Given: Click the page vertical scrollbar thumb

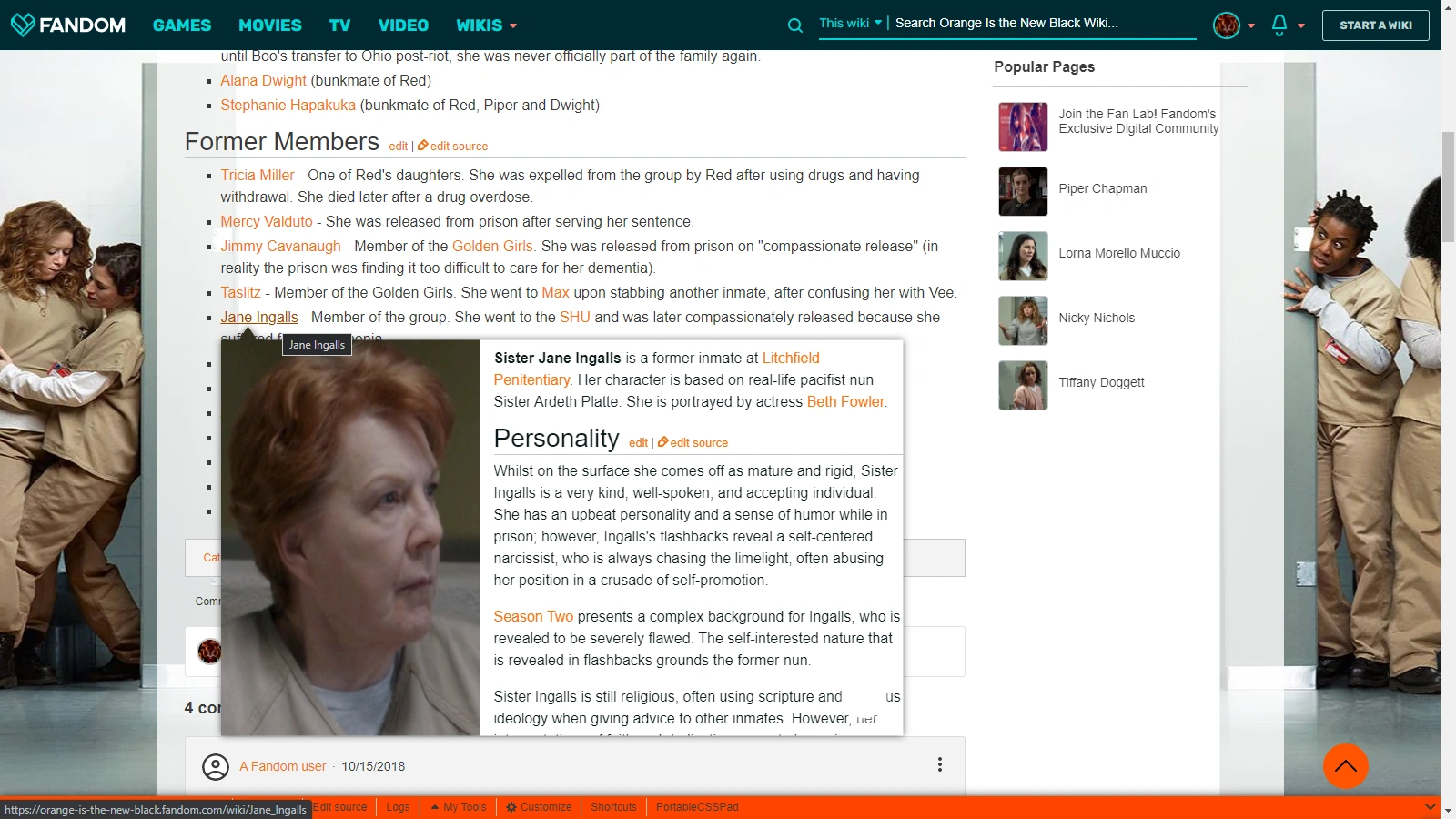Looking at the screenshot, I should [x=1448, y=187].
